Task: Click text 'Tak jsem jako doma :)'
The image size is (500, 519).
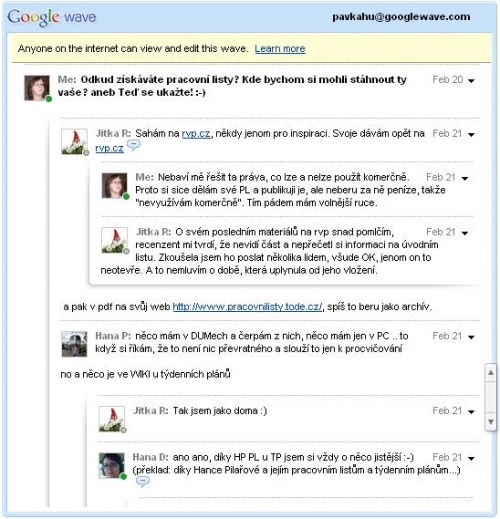Action: pyautogui.click(x=220, y=411)
